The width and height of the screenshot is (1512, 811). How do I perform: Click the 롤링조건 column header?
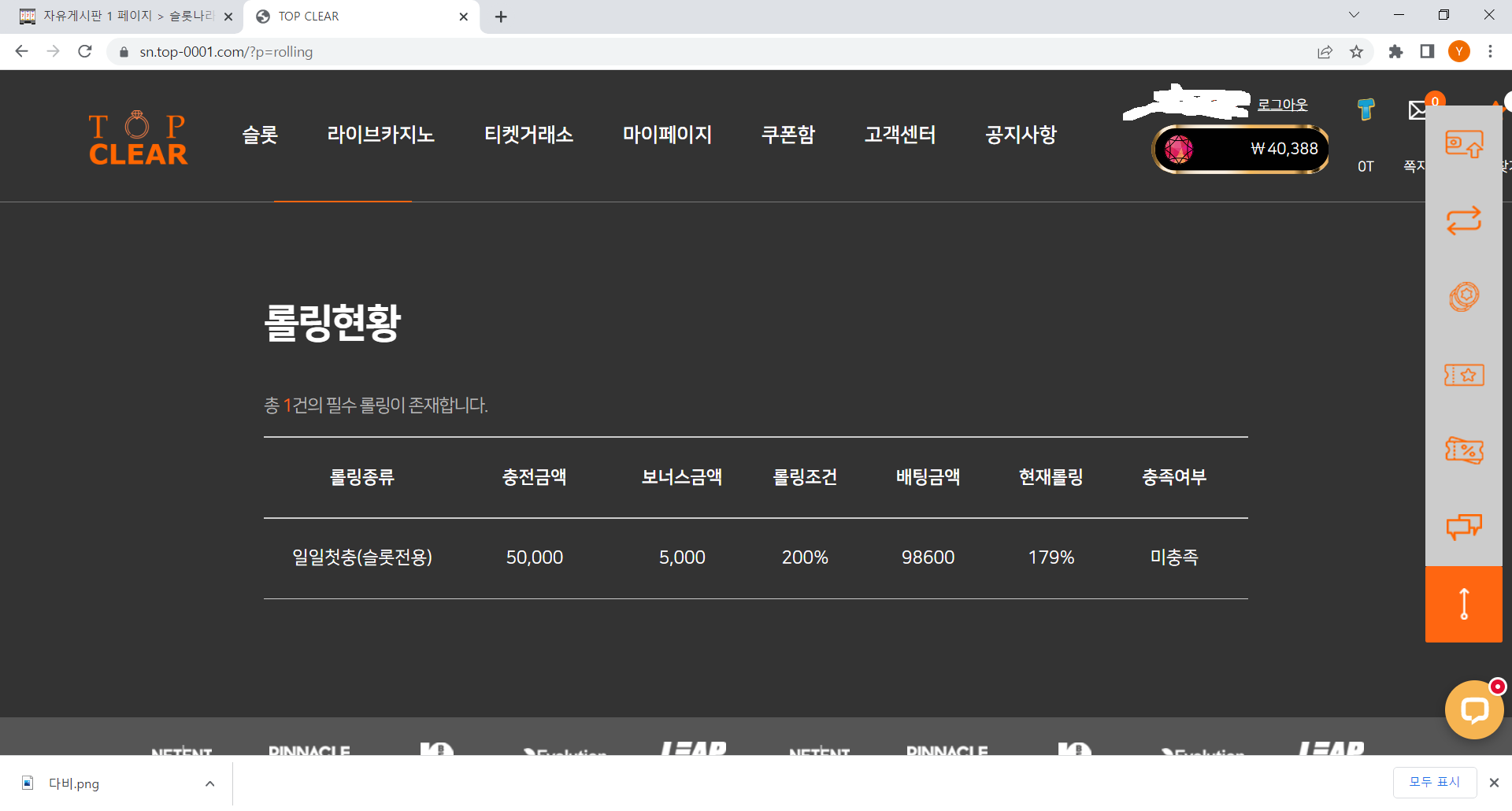pyautogui.click(x=805, y=477)
